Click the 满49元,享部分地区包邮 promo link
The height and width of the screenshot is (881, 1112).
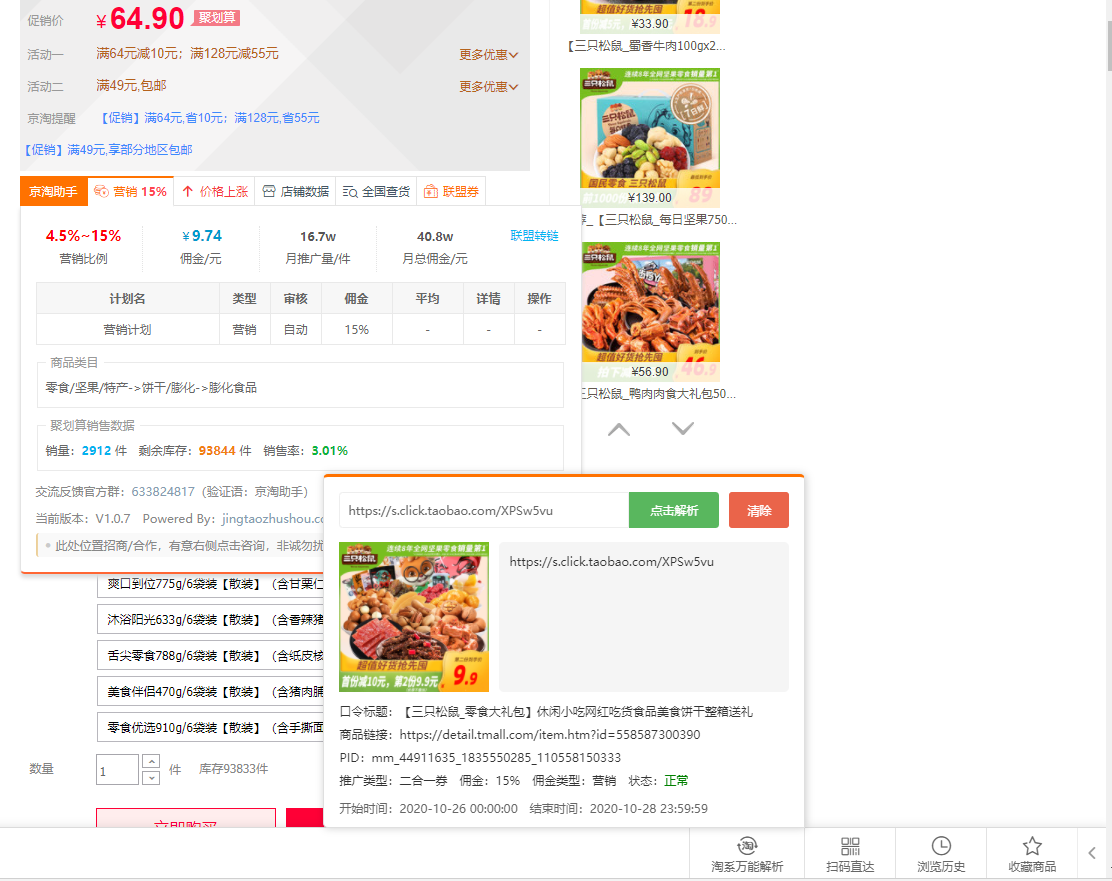click(x=109, y=150)
